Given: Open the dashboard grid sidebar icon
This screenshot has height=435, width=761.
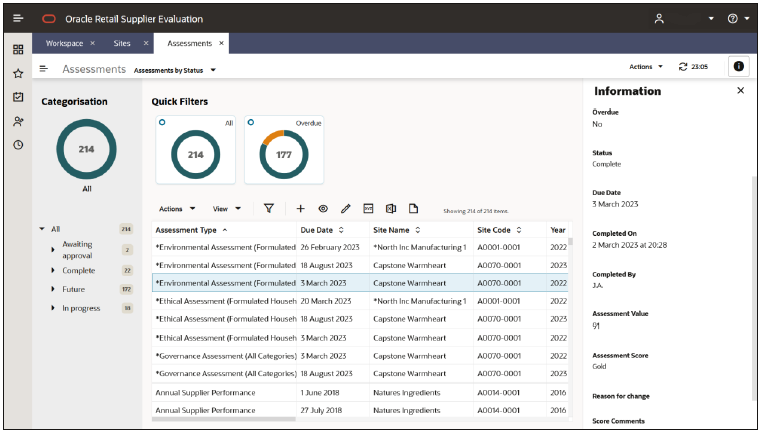Looking at the screenshot, I should point(18,50).
